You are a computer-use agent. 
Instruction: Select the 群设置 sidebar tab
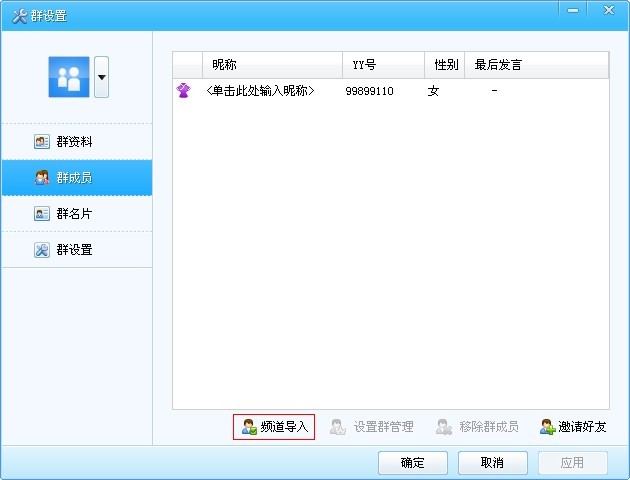(76, 250)
